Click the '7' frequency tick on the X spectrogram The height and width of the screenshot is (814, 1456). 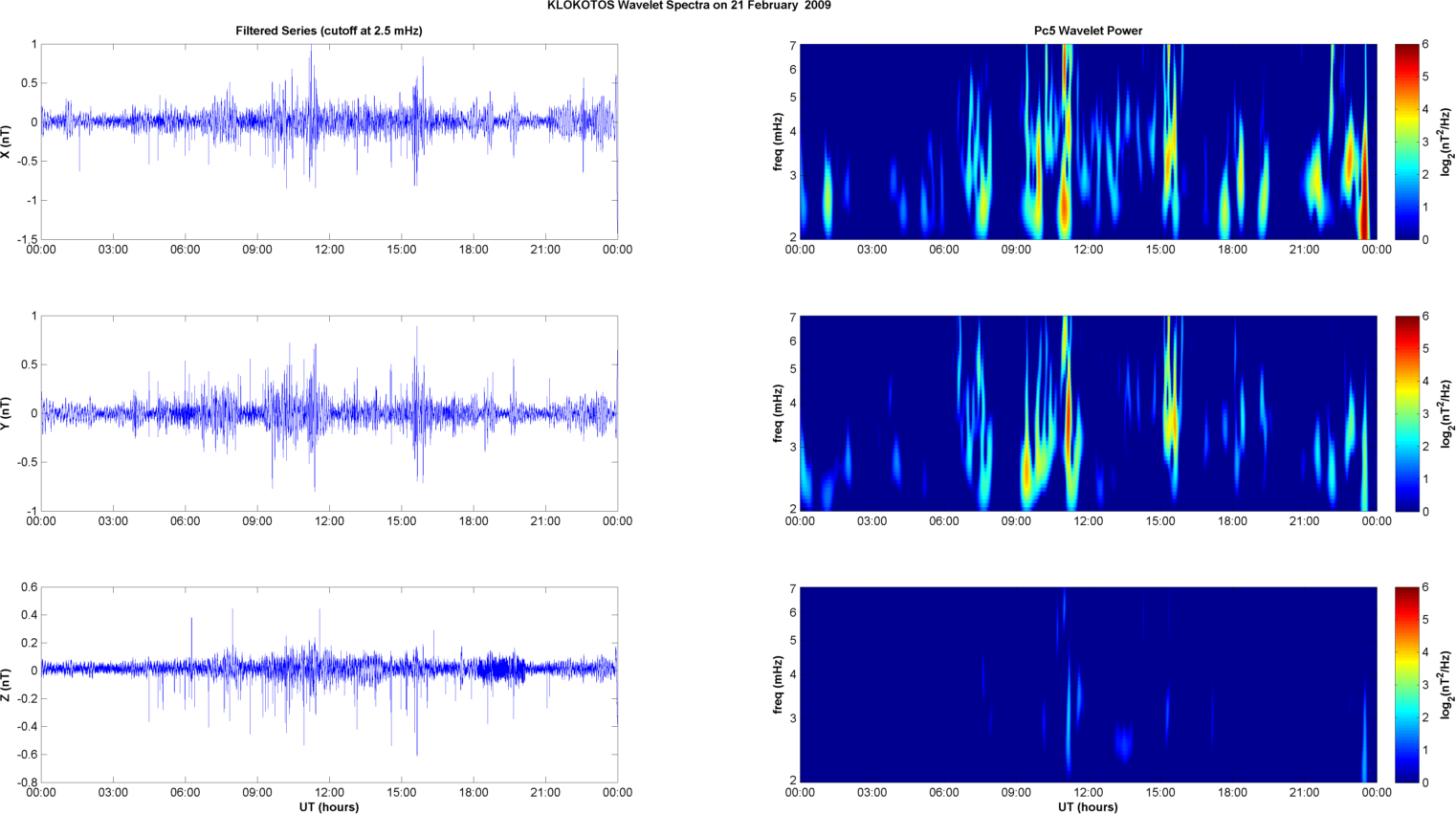pos(793,45)
